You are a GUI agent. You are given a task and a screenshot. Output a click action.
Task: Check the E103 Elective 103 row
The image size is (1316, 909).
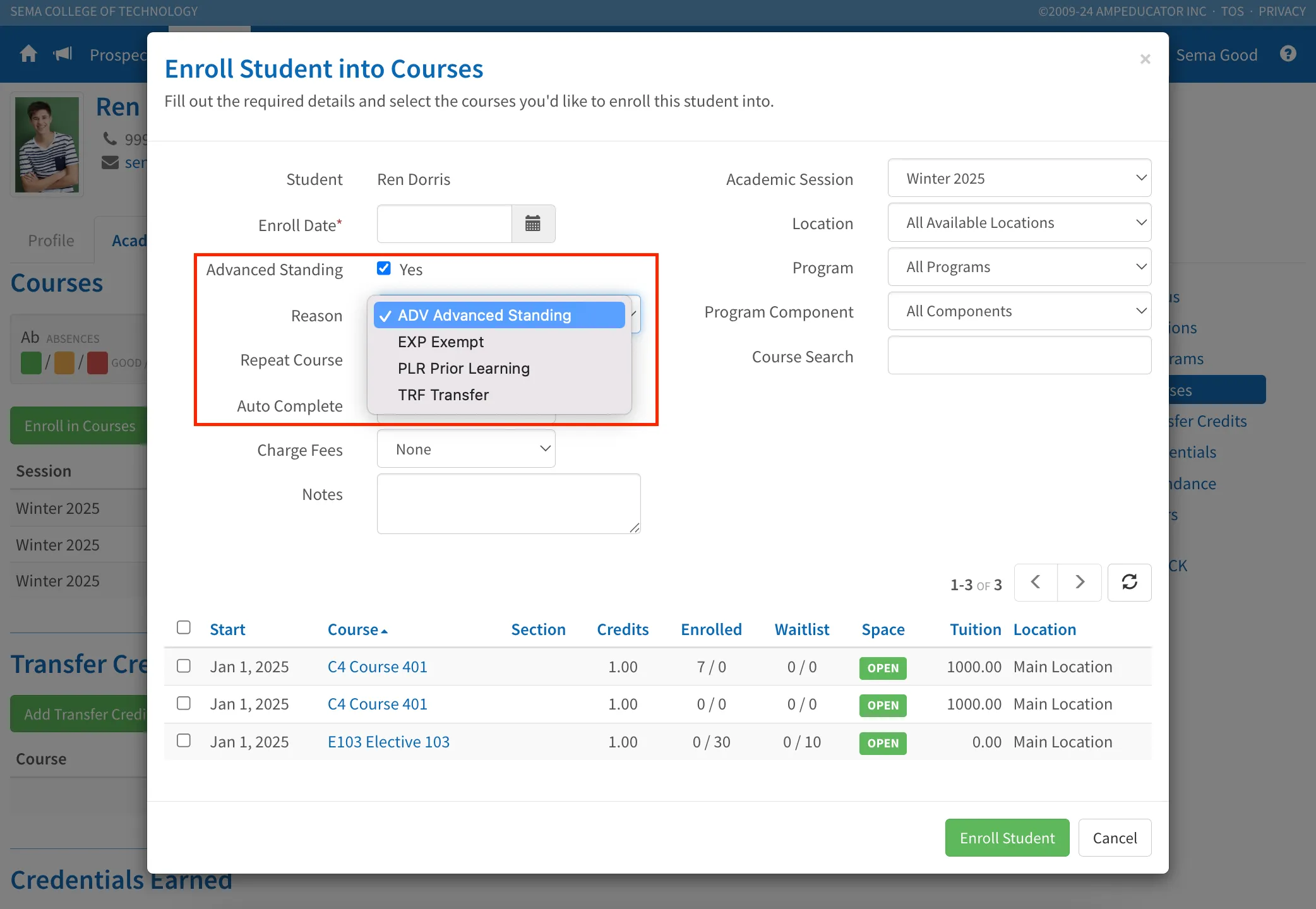coord(184,740)
